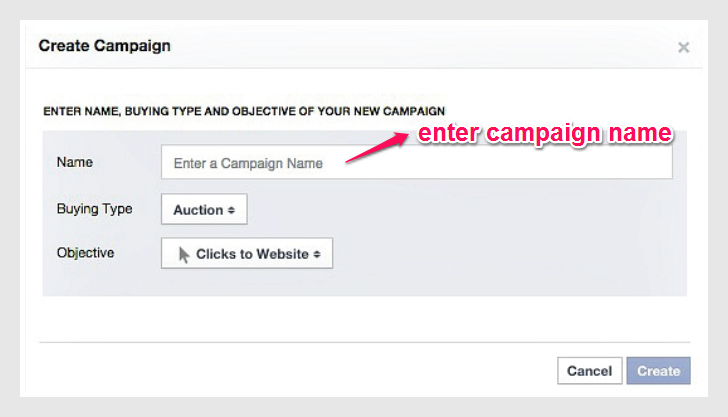728x417 pixels.
Task: Click the red enter campaign name annotation
Action: [544, 134]
